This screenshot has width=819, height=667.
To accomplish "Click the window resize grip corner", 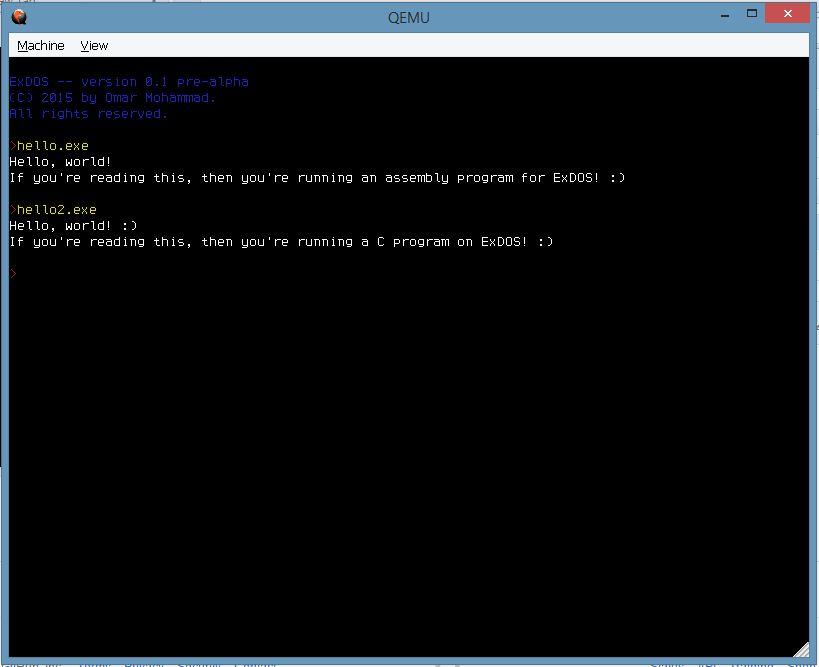I will [x=801, y=649].
